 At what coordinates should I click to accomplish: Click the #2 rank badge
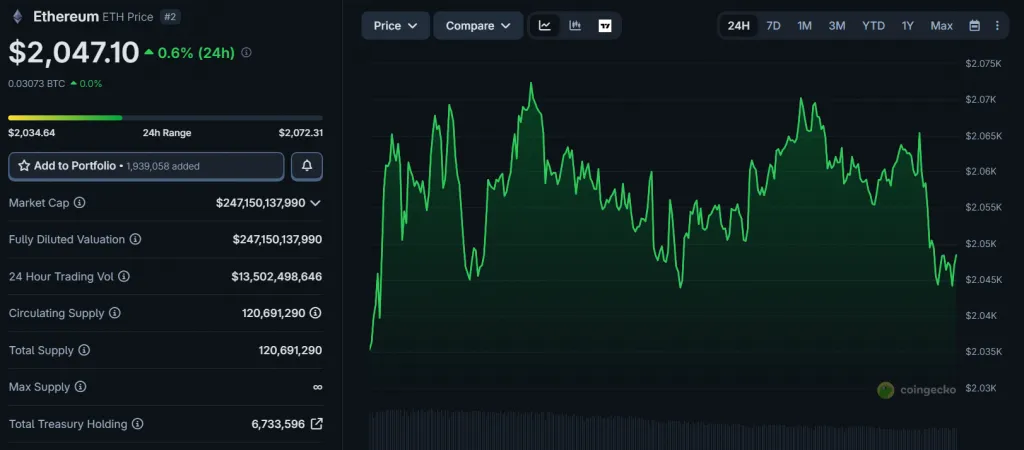coord(170,17)
